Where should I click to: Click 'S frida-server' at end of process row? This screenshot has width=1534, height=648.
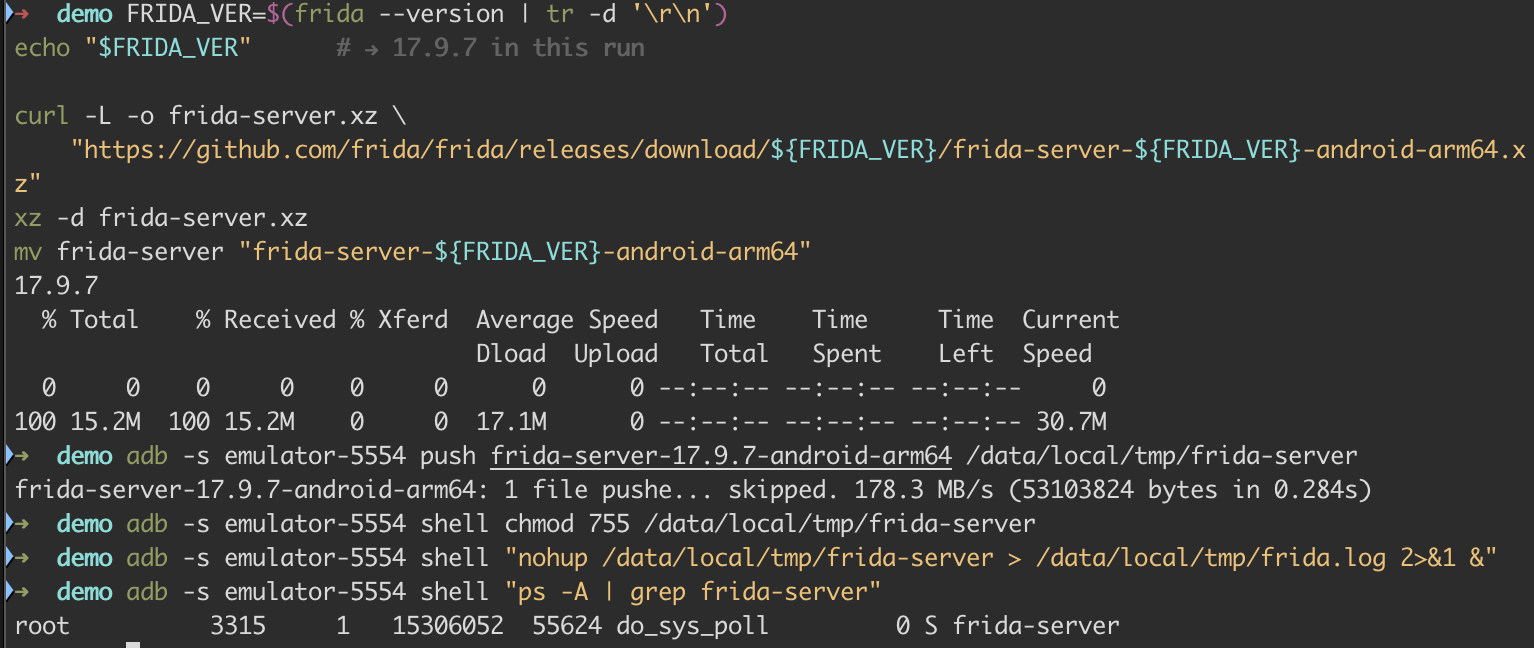point(1022,626)
